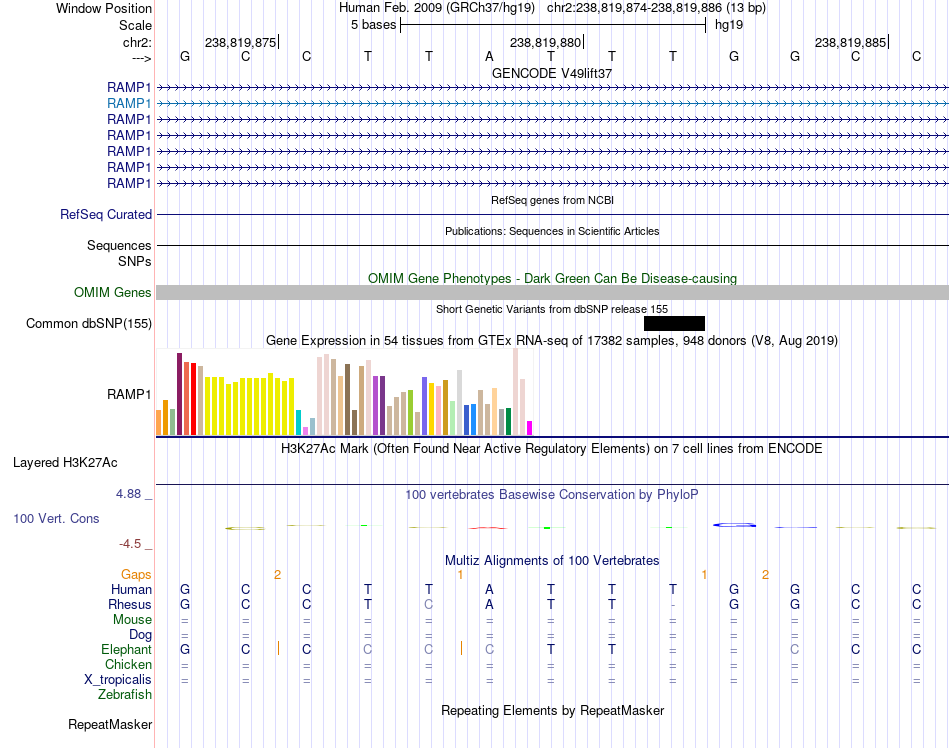Click the magenta bar ending the GTEx chart
The width and height of the screenshot is (950, 748).
point(530,428)
